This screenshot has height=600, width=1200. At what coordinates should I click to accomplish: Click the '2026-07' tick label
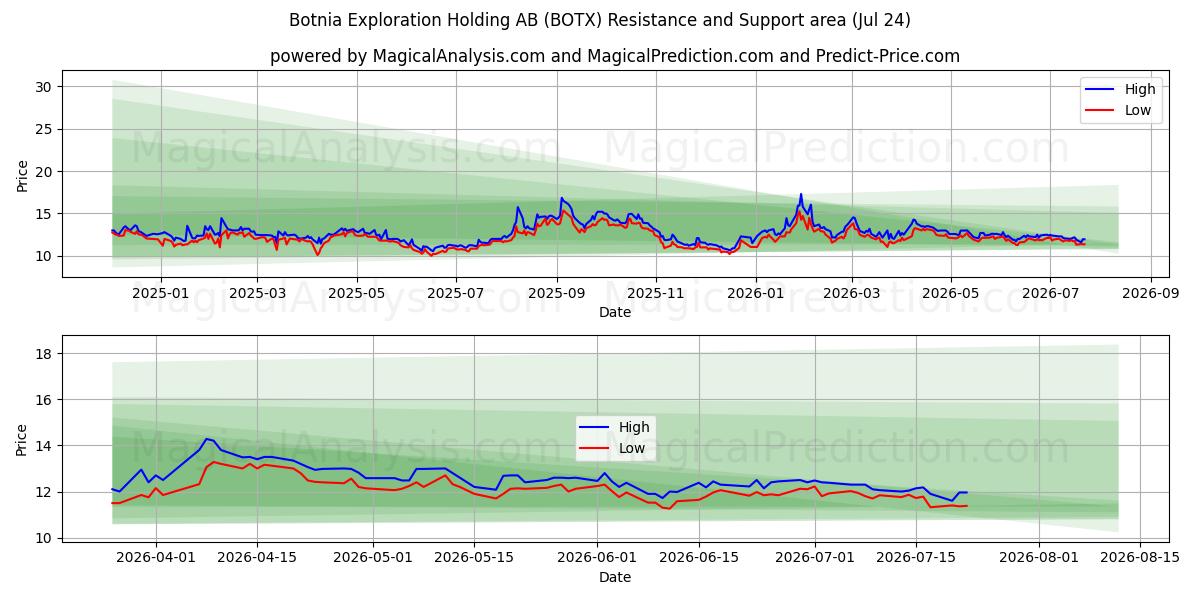pos(1050,294)
